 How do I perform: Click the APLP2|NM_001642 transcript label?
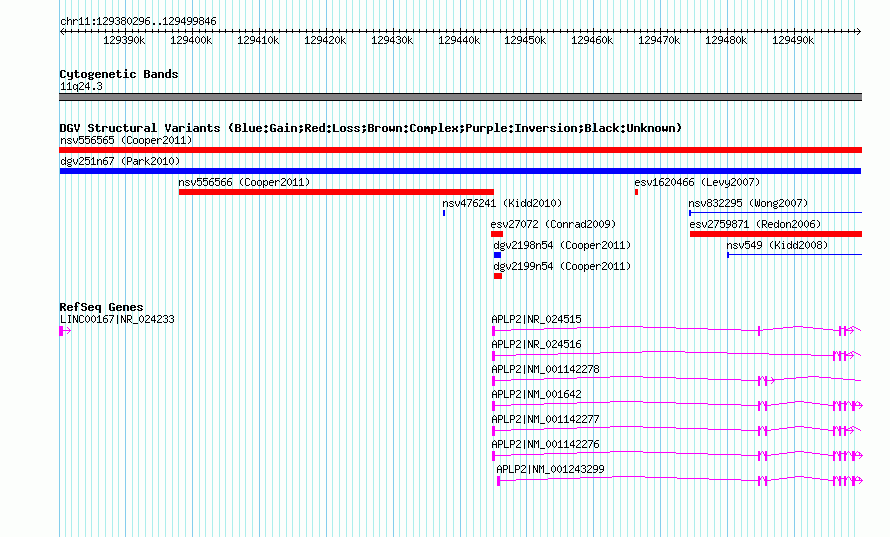point(536,394)
